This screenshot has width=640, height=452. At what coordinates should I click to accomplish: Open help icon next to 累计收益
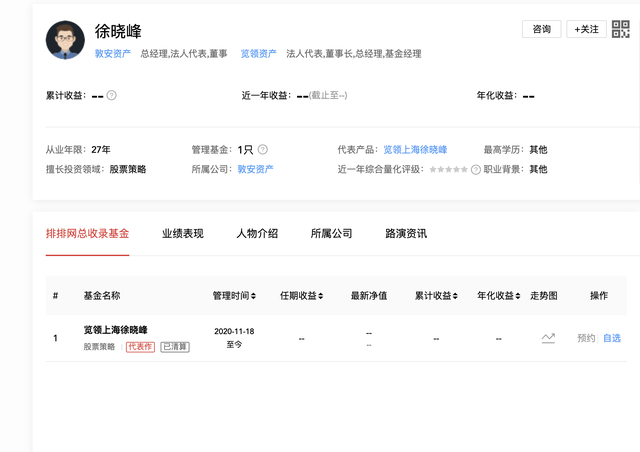pyautogui.click(x=112, y=96)
